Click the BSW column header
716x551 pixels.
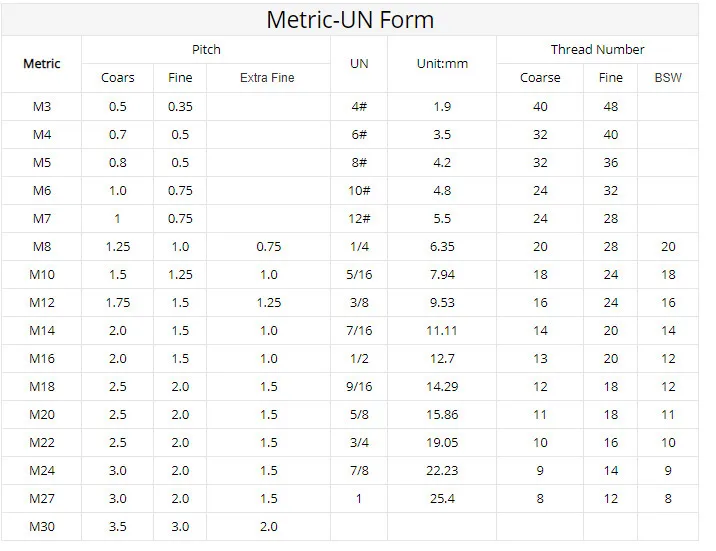(667, 78)
